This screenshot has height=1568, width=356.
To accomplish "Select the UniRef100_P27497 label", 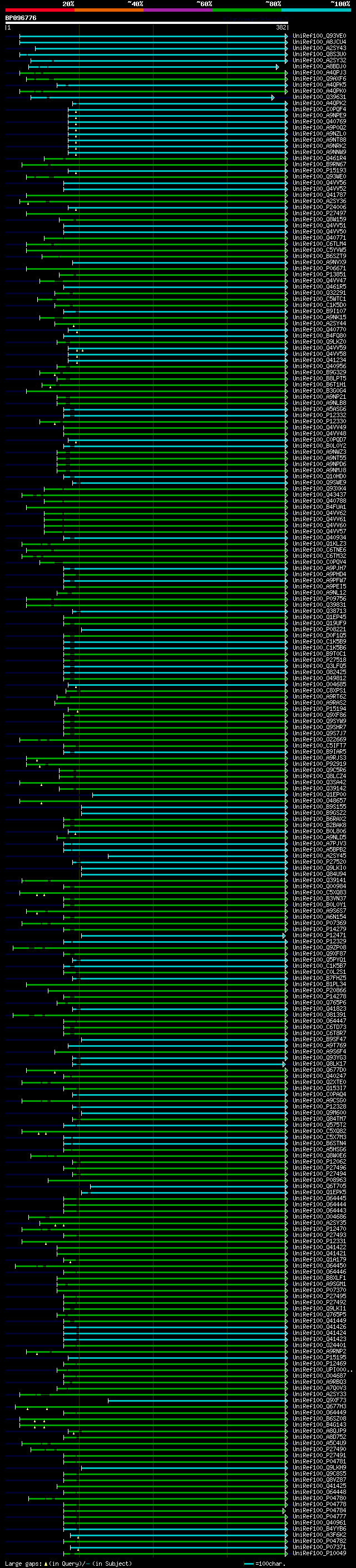I will pos(319,213).
